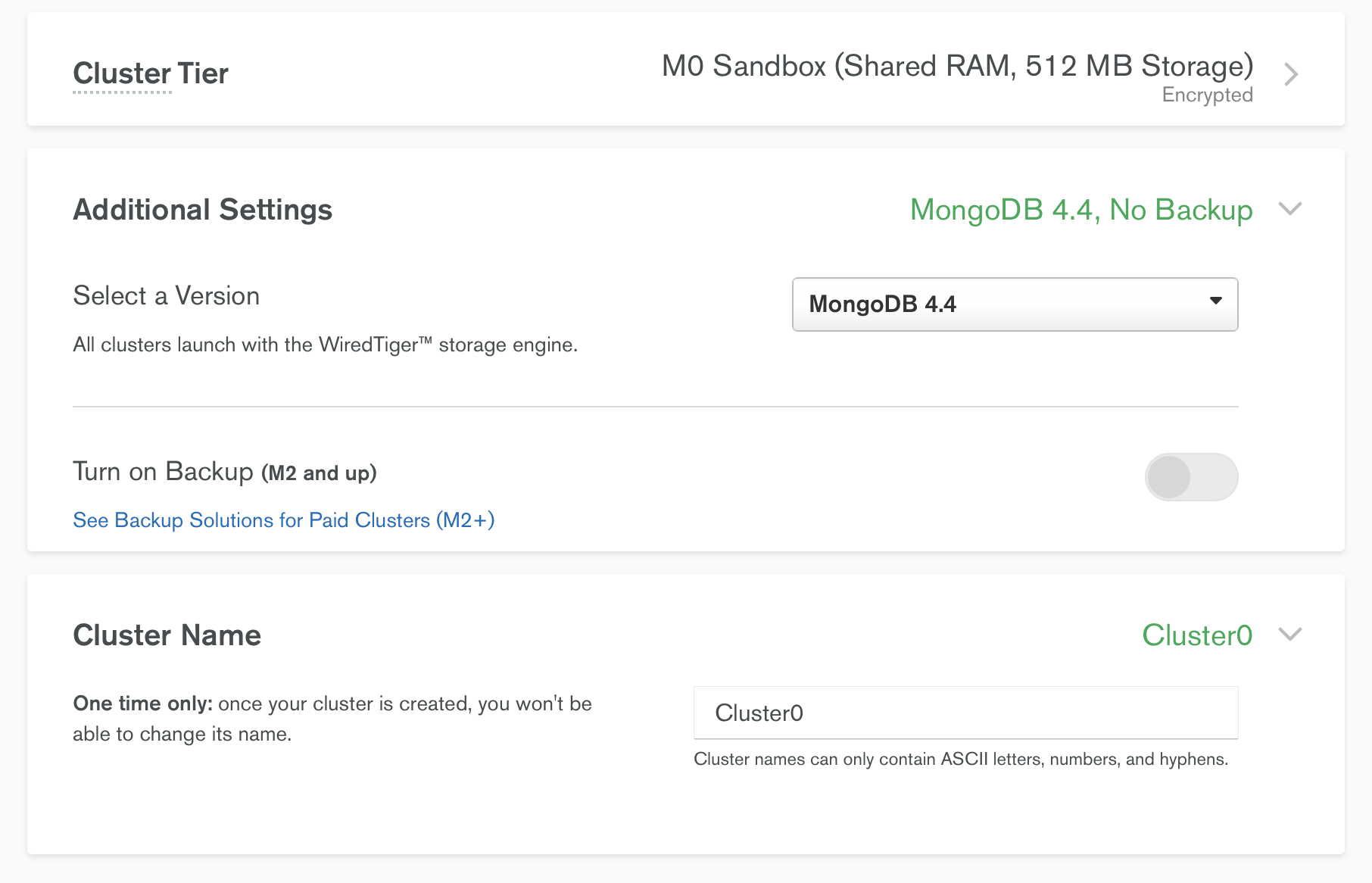Click the Encrypted label under tier
The image size is (1372, 883).
coord(1207,95)
